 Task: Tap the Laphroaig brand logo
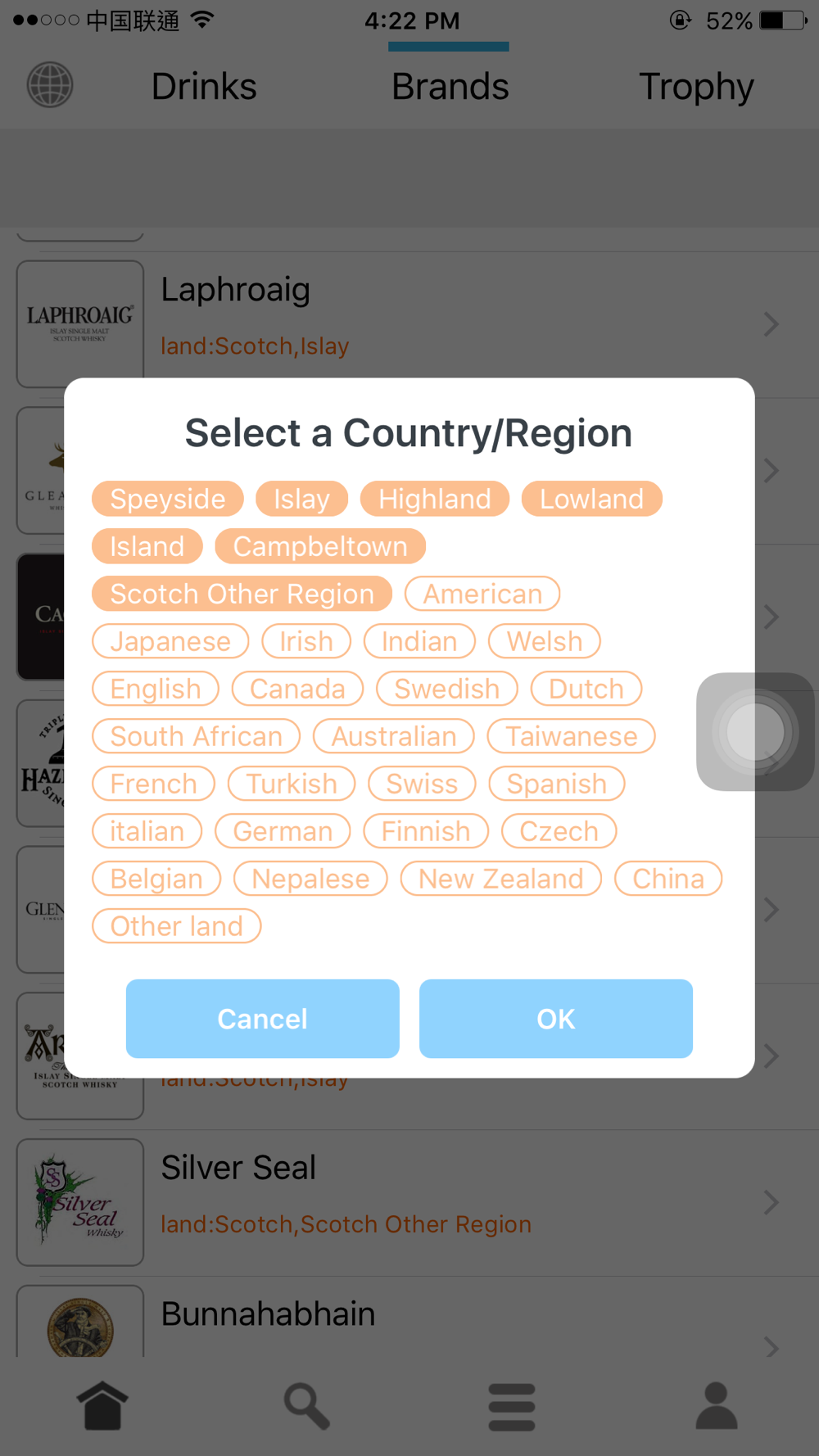coord(80,323)
